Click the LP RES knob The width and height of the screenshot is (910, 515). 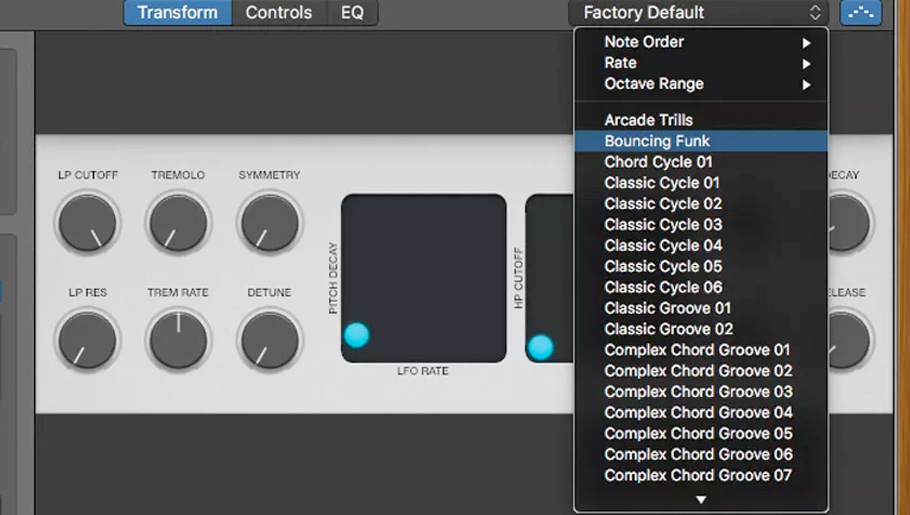point(87,340)
